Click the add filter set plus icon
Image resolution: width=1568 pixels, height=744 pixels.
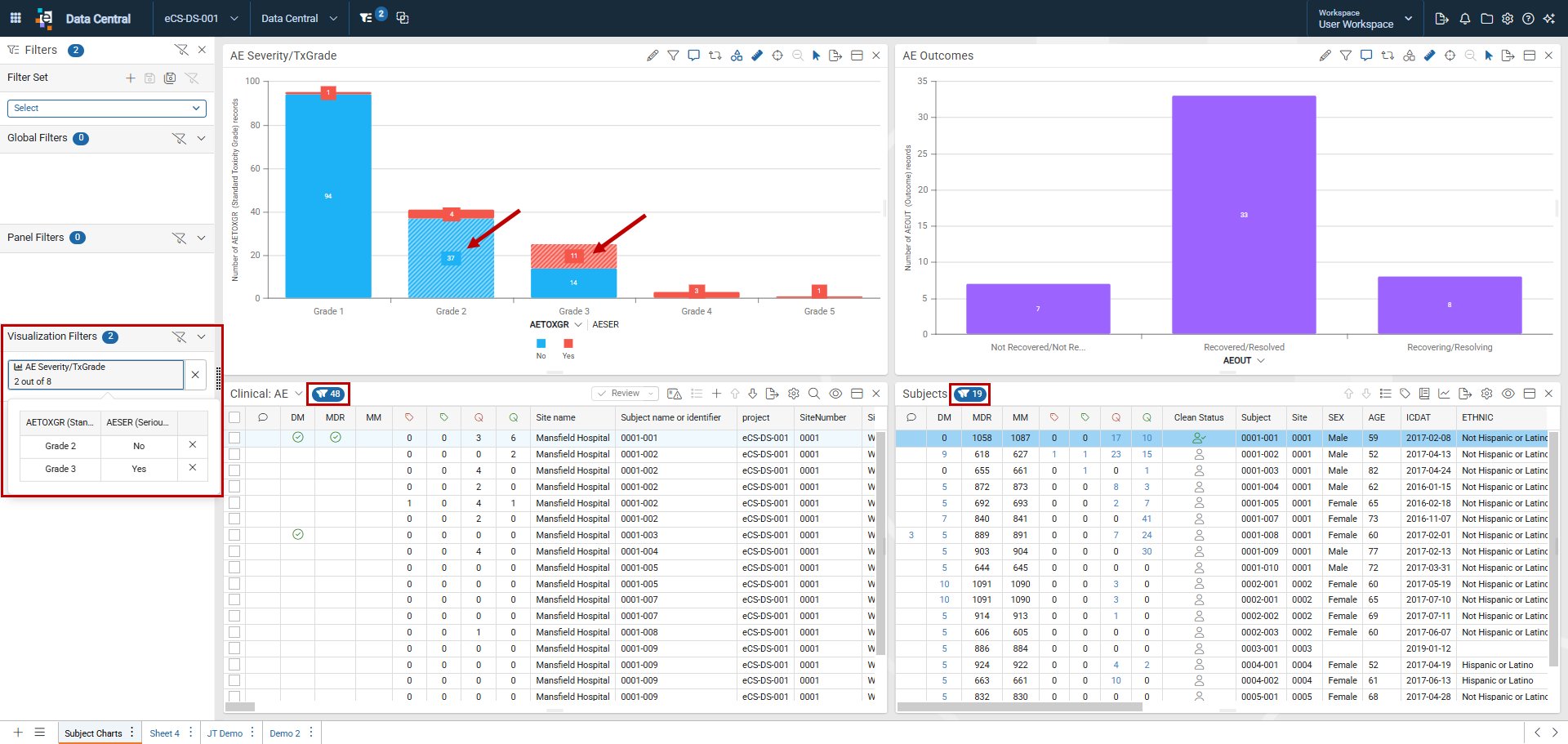131,78
